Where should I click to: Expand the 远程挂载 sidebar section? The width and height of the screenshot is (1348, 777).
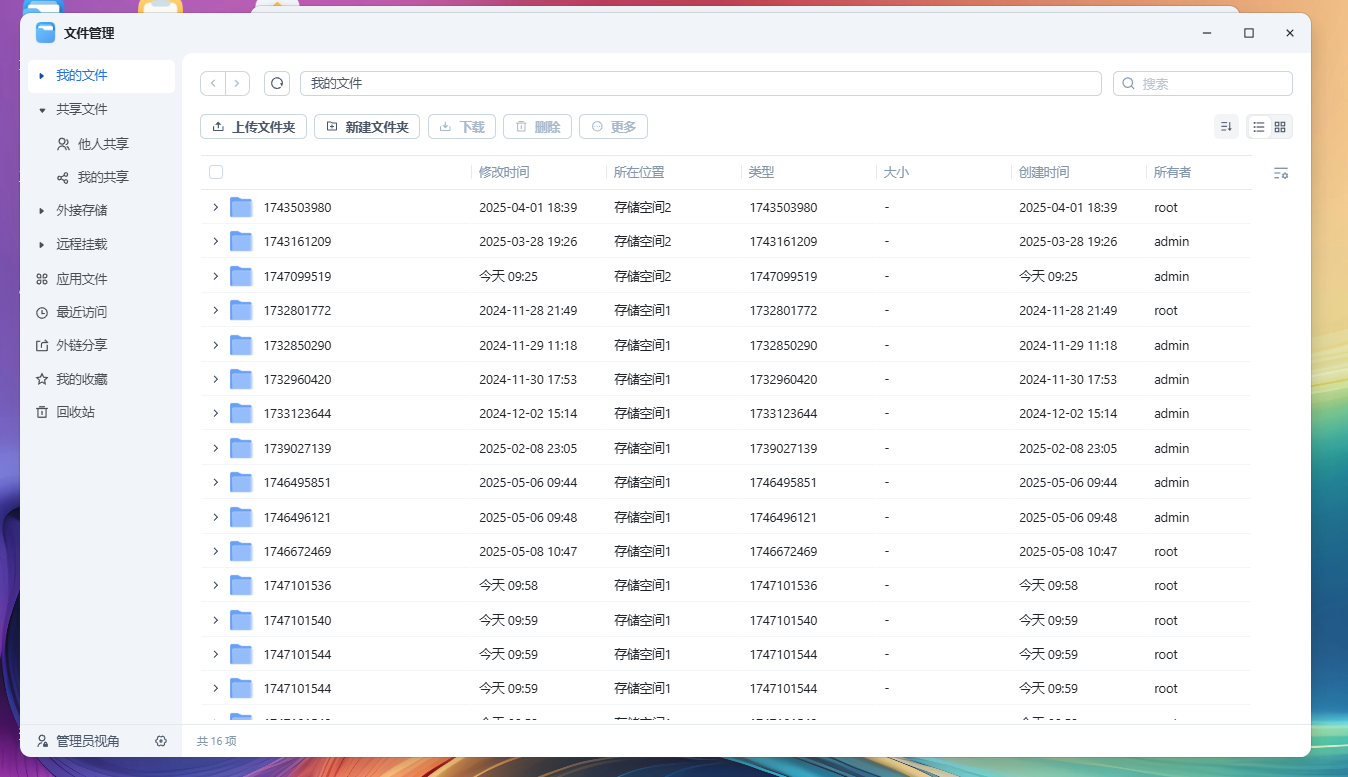click(x=41, y=245)
